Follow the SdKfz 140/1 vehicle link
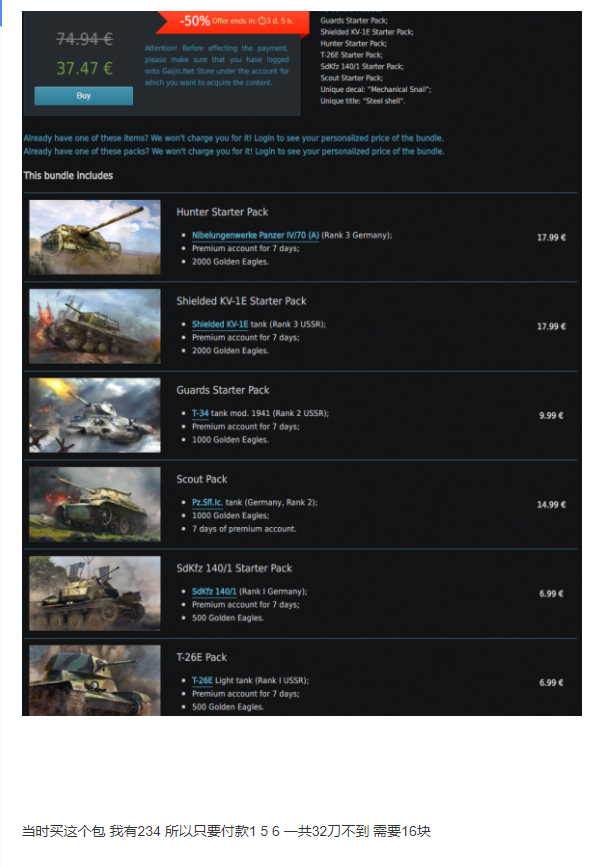The image size is (595, 866). [x=214, y=592]
